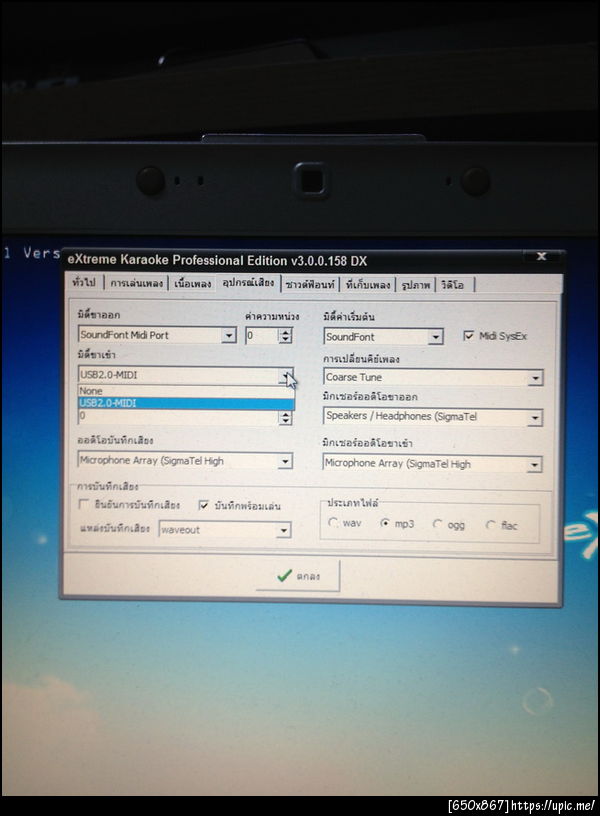Switch to the อุปกรณ์เสียง tab

(x=248, y=283)
